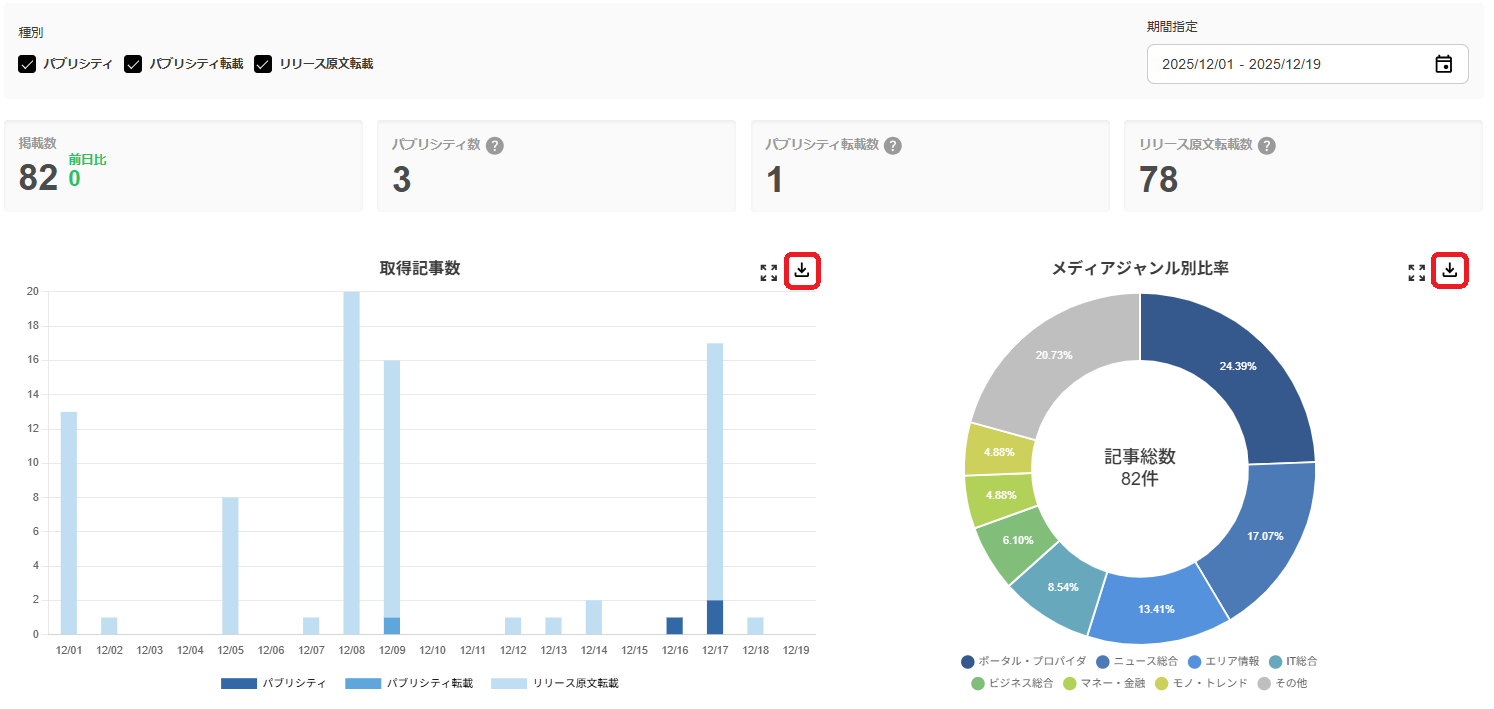
Task: Click the help icon next to リリース原文転載数
Action: pos(1268,145)
